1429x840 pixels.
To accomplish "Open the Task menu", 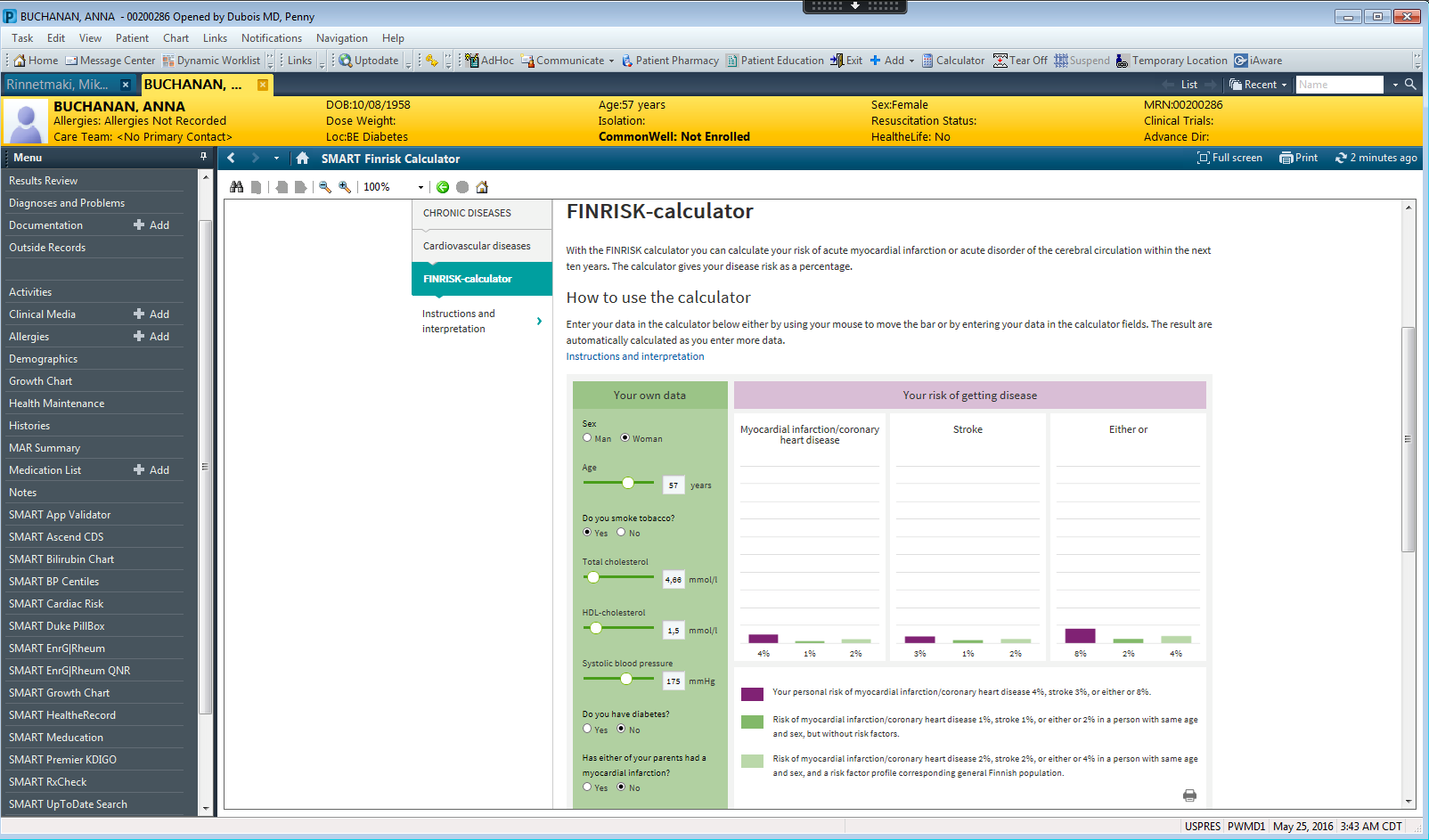I will click(x=22, y=38).
